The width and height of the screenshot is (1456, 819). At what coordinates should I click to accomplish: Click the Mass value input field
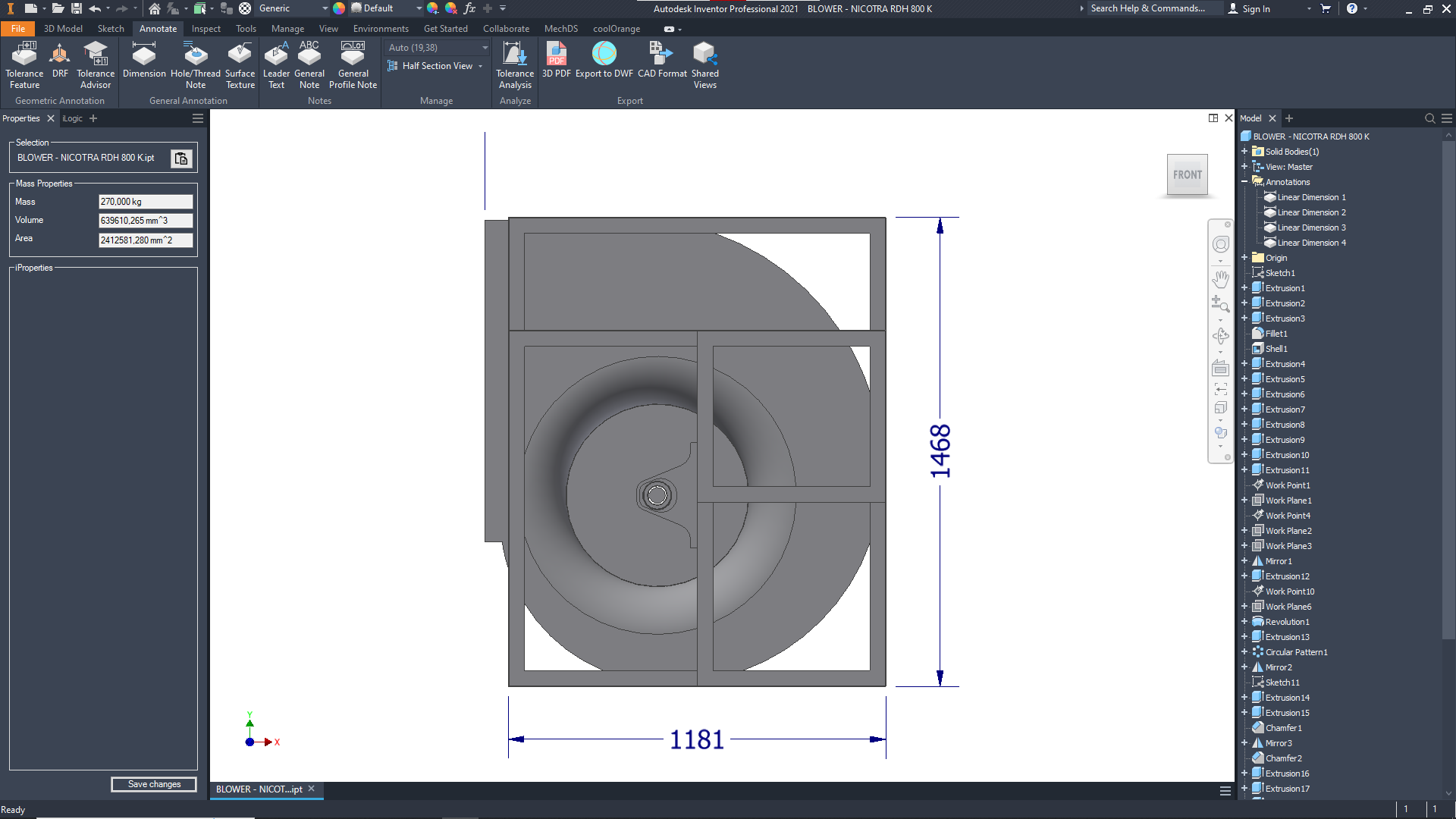(146, 202)
